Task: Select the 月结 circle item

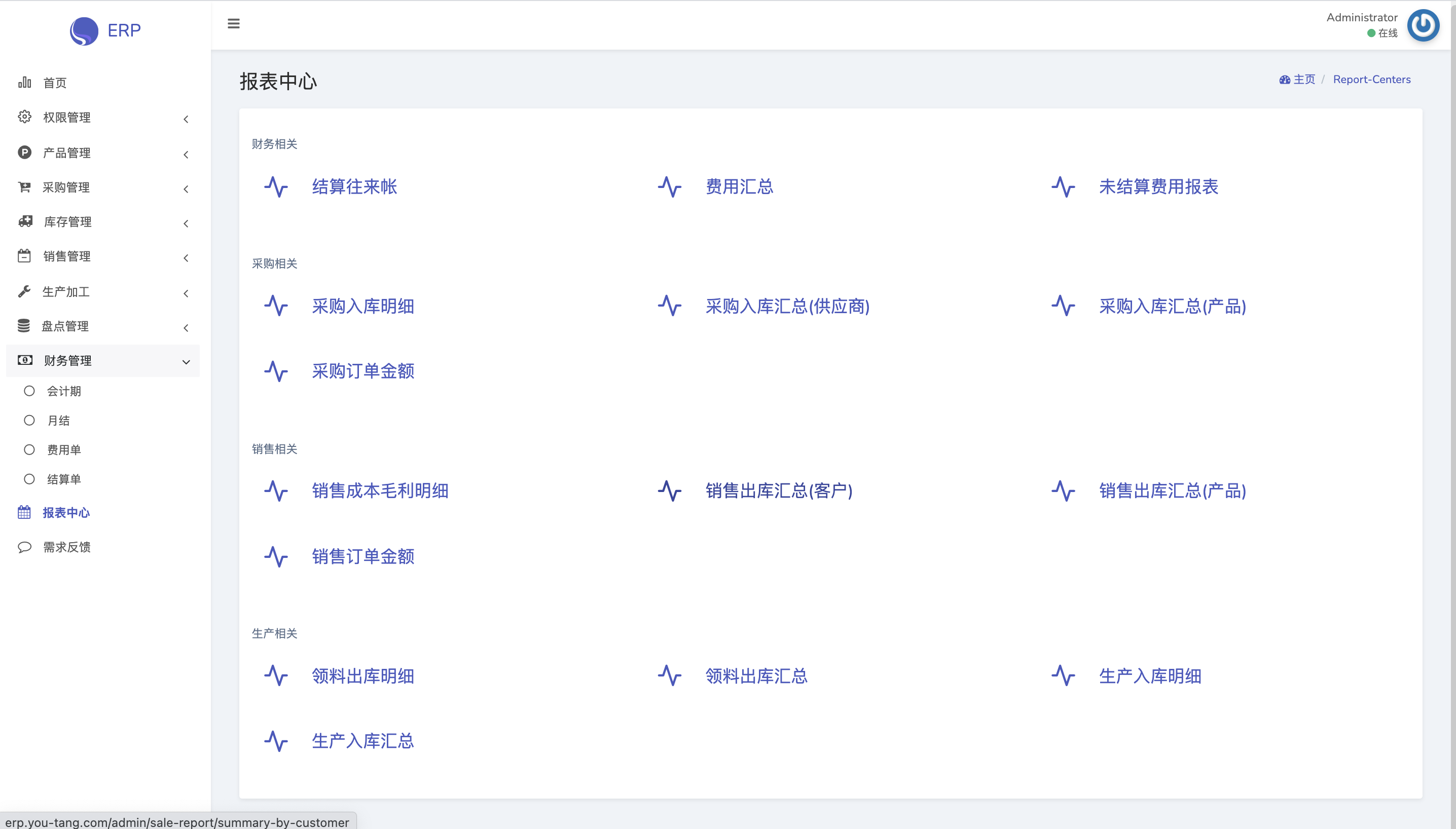Action: point(29,420)
